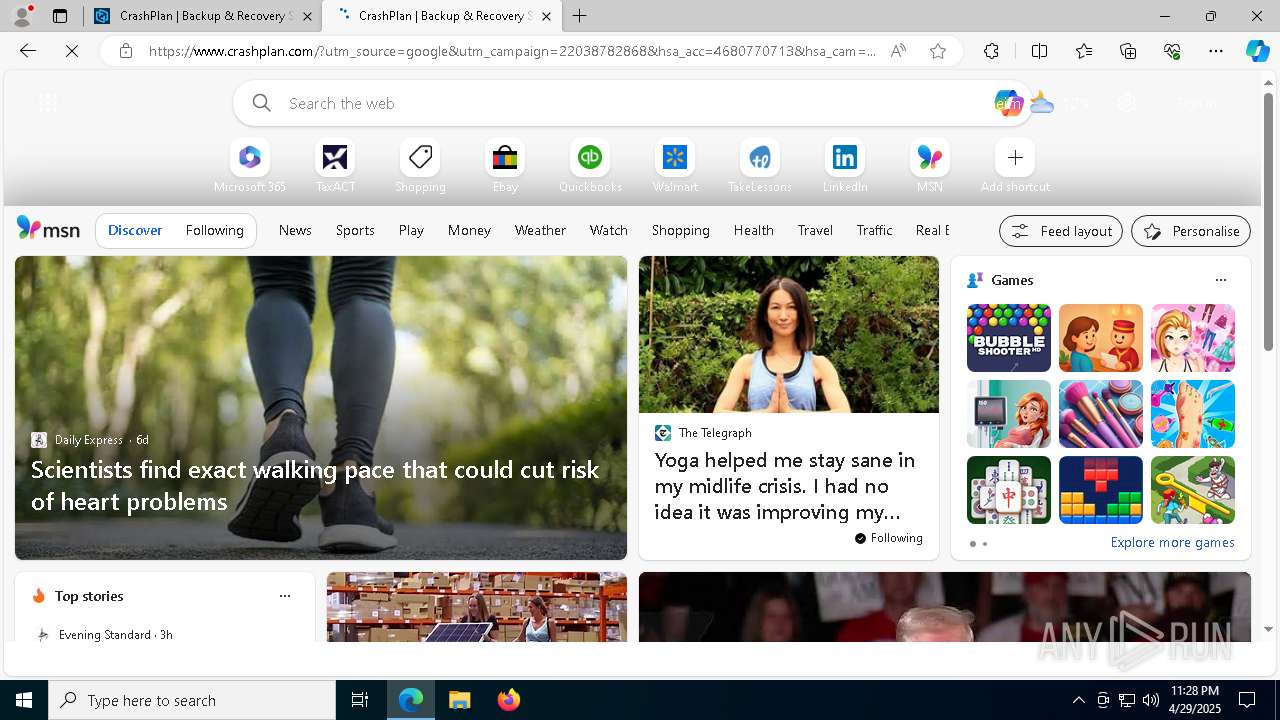This screenshot has height=720, width=1280.
Task: Show hidden system tray icons
Action: point(1078,700)
